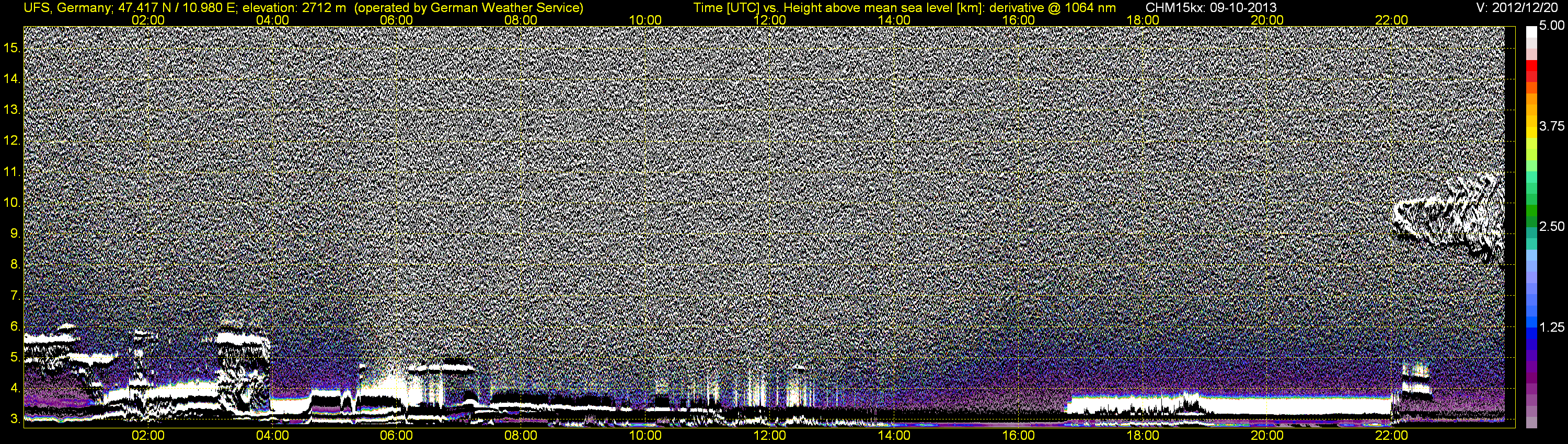The image size is (1568, 444).
Task: Click '12:00' on the bottom time axis
Action: (770, 436)
